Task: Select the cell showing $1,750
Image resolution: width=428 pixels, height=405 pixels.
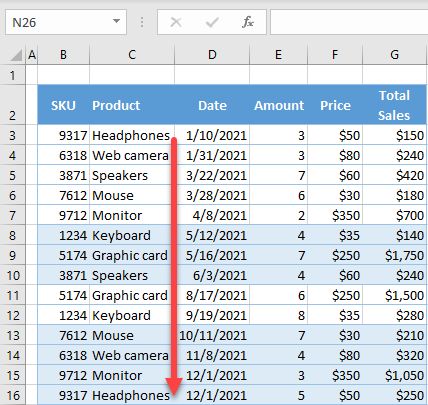Action: point(394,255)
